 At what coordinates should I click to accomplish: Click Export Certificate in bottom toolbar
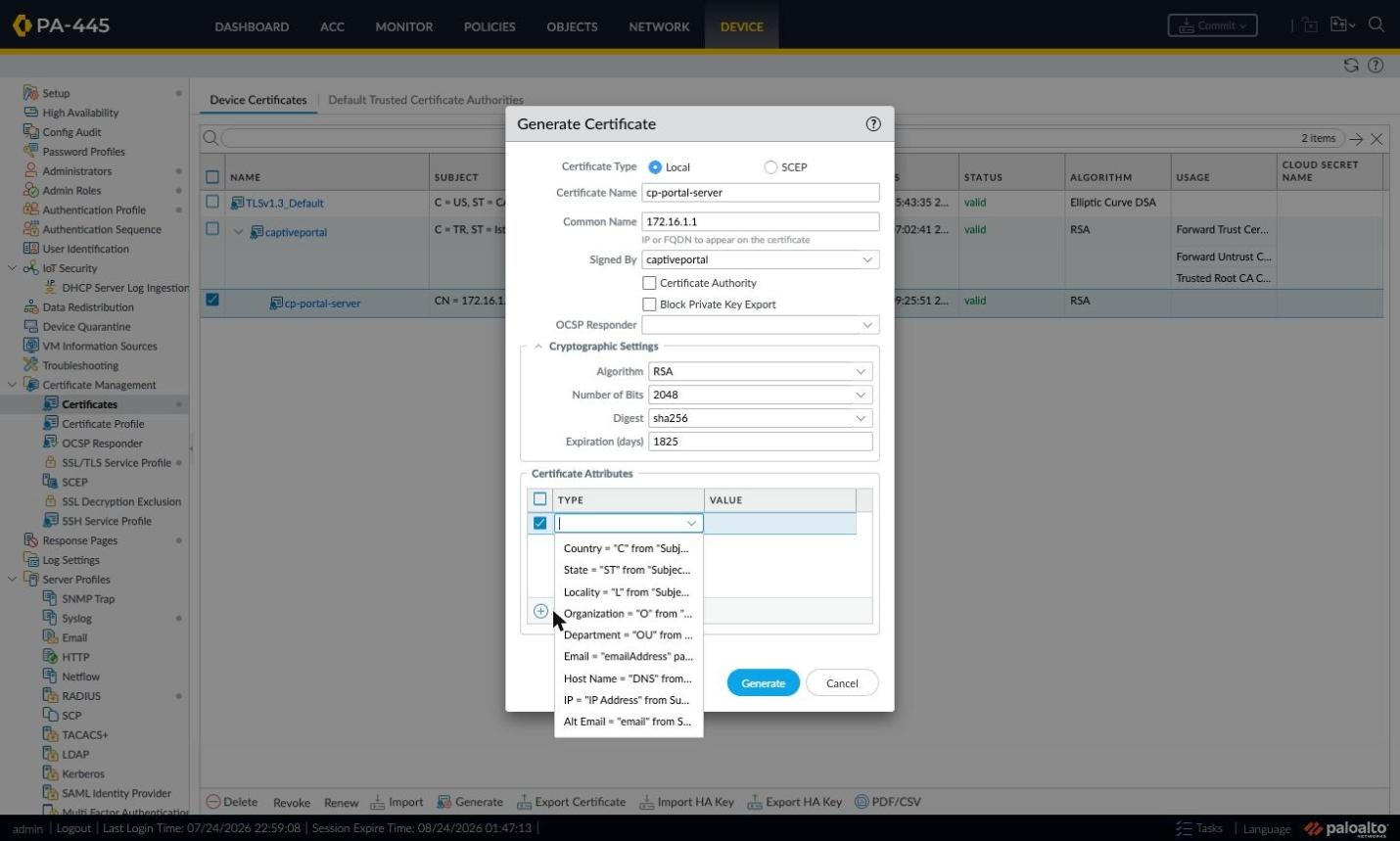pos(571,802)
